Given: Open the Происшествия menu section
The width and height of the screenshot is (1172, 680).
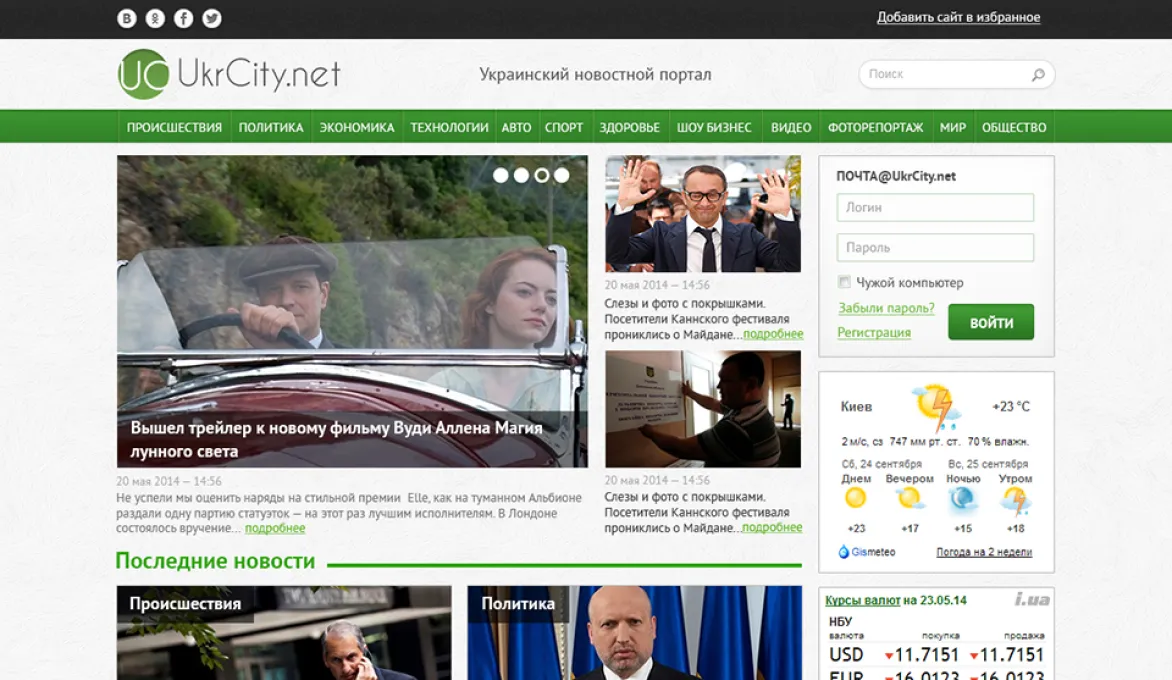Looking at the screenshot, I should [174, 128].
